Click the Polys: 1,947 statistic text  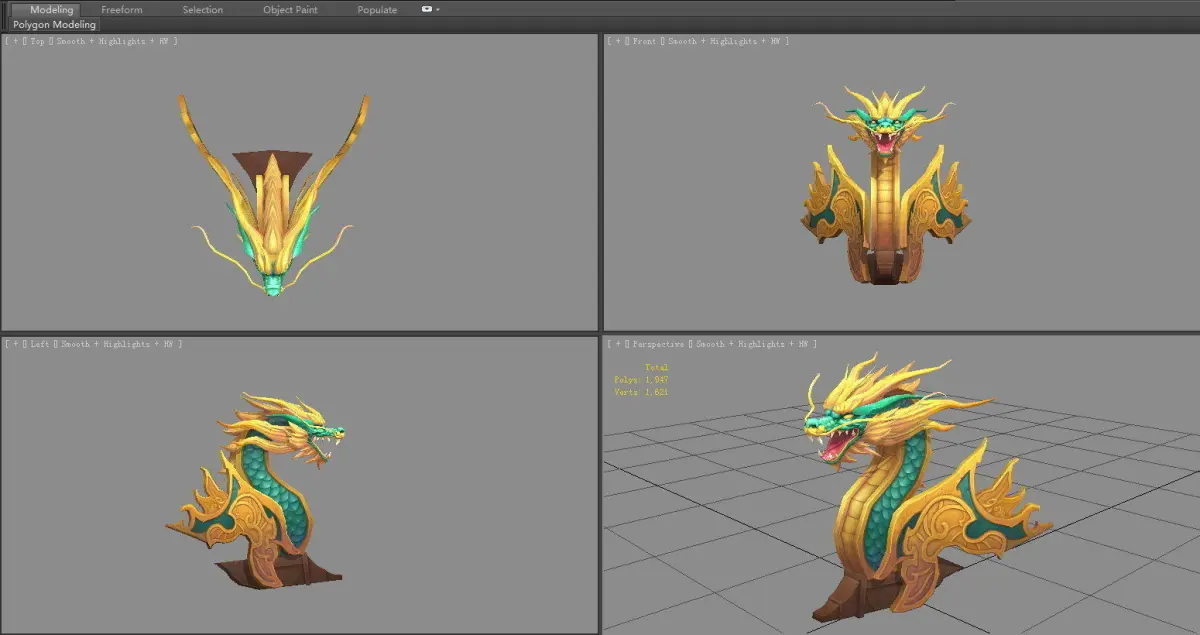(x=641, y=380)
